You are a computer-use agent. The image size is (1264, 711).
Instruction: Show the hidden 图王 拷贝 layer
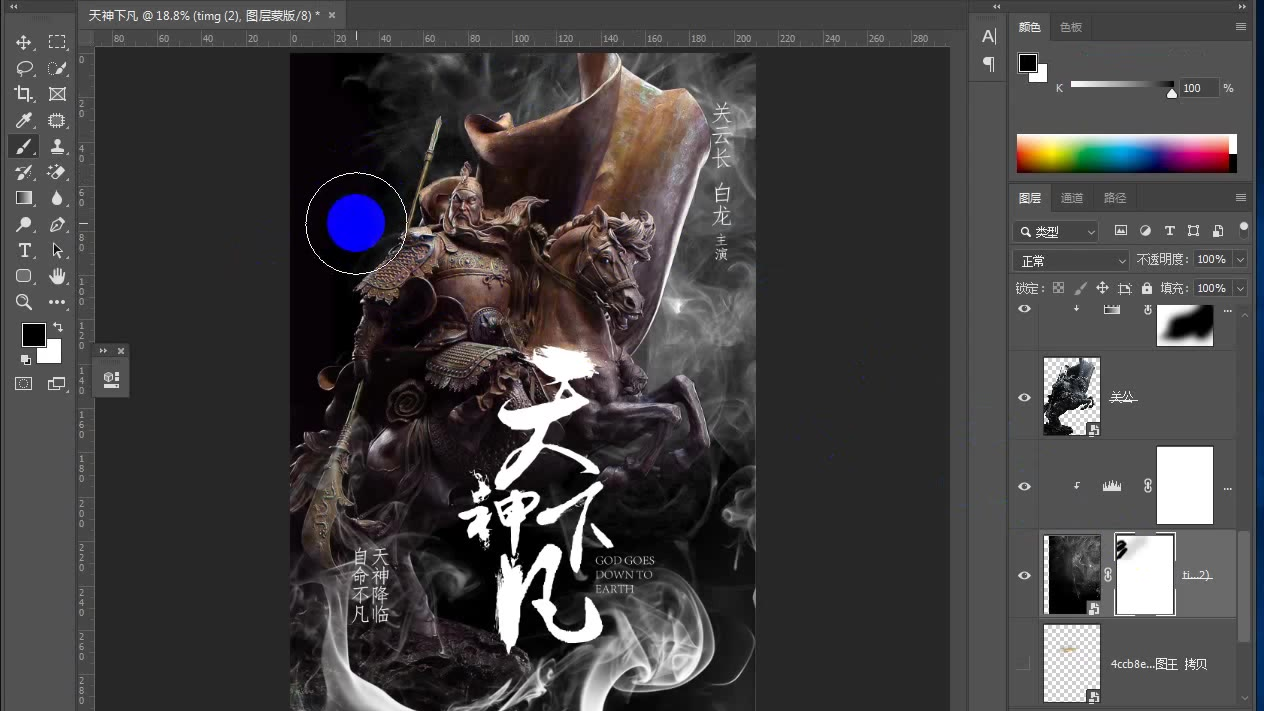(1024, 663)
